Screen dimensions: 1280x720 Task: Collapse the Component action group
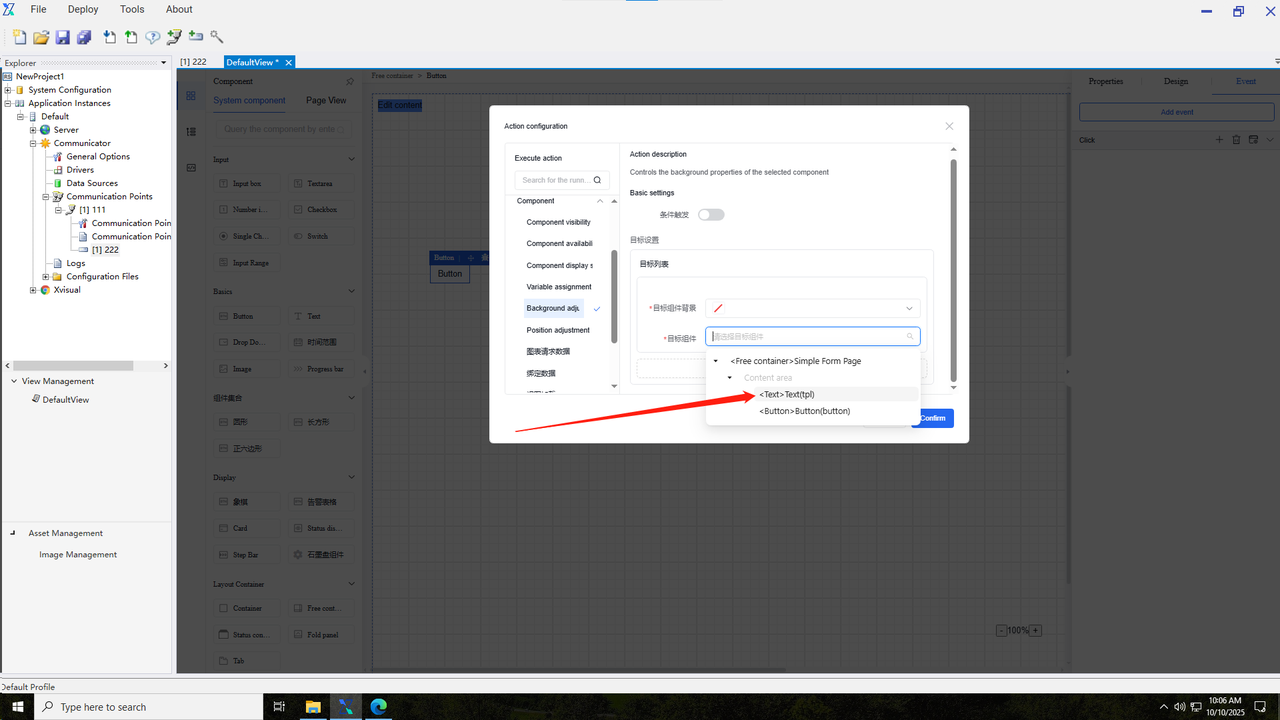tap(600, 201)
